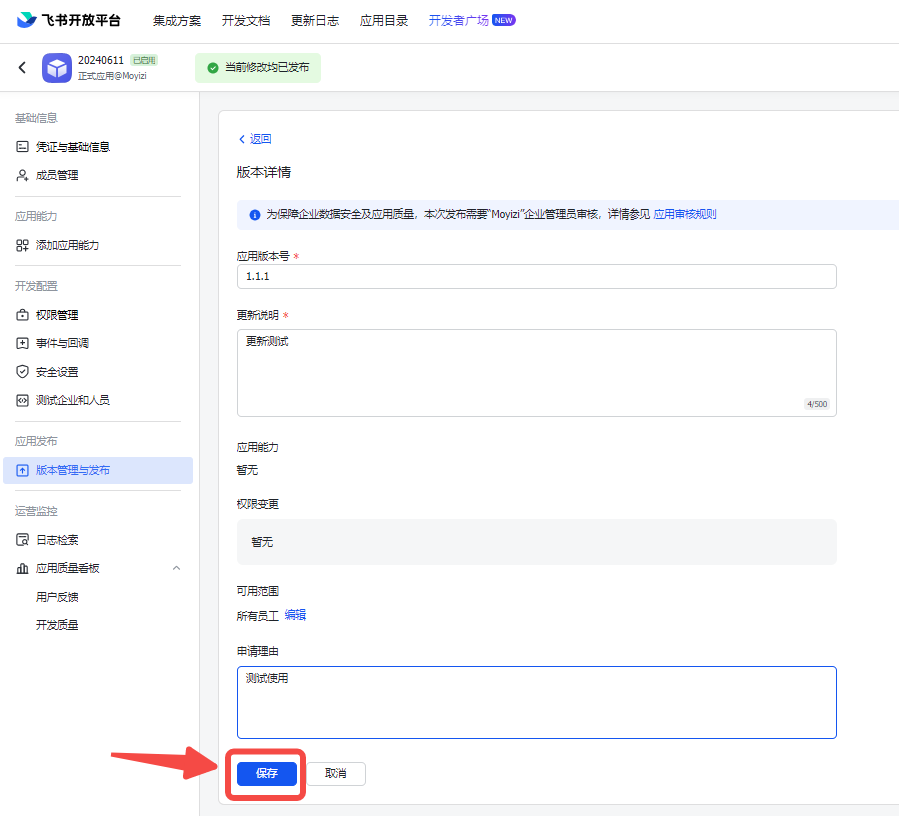Open 事件与回调 configuration
Image resolution: width=899 pixels, height=816 pixels.
click(62, 343)
